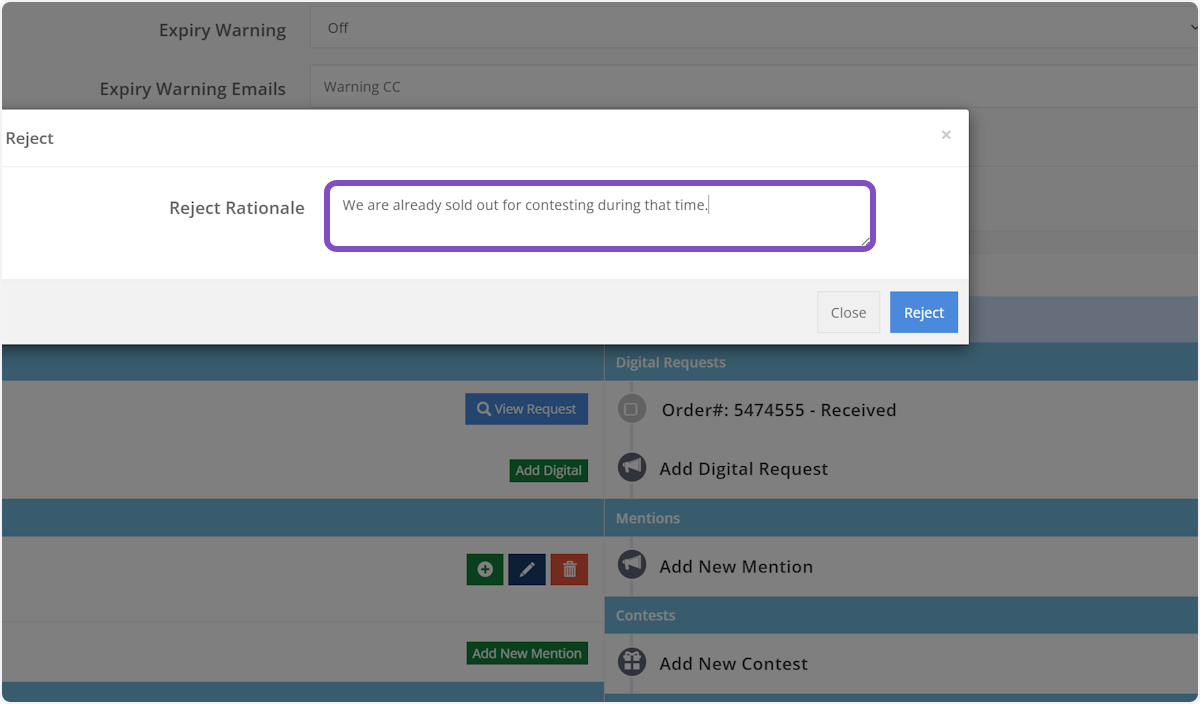Click the green Add Digital button
The width and height of the screenshot is (1200, 704).
[548, 470]
